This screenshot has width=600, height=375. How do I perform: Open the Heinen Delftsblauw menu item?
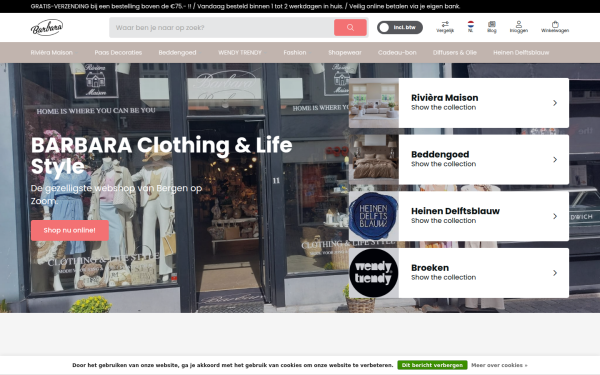click(x=521, y=53)
